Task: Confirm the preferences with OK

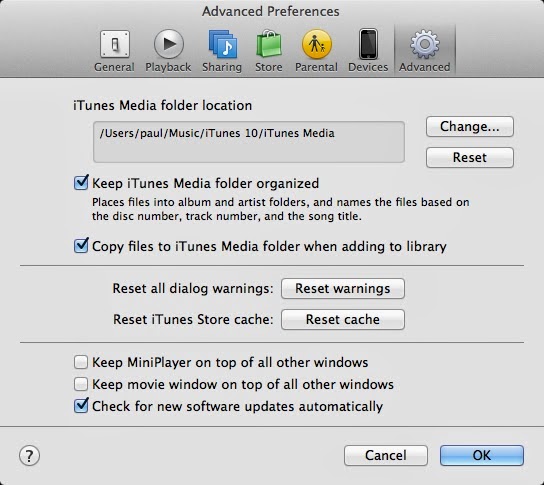Action: coord(482,456)
